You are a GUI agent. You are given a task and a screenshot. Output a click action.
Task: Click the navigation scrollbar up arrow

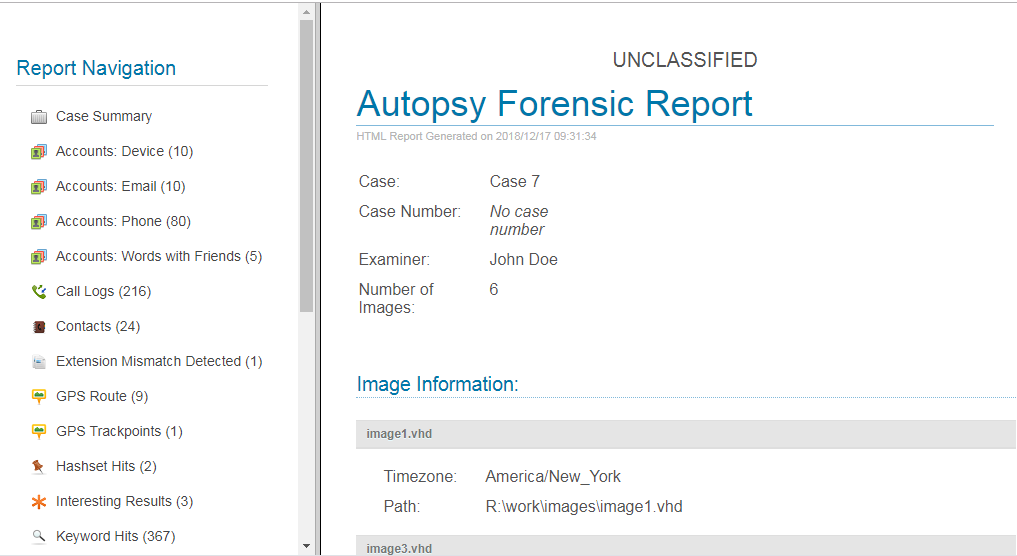(306, 13)
